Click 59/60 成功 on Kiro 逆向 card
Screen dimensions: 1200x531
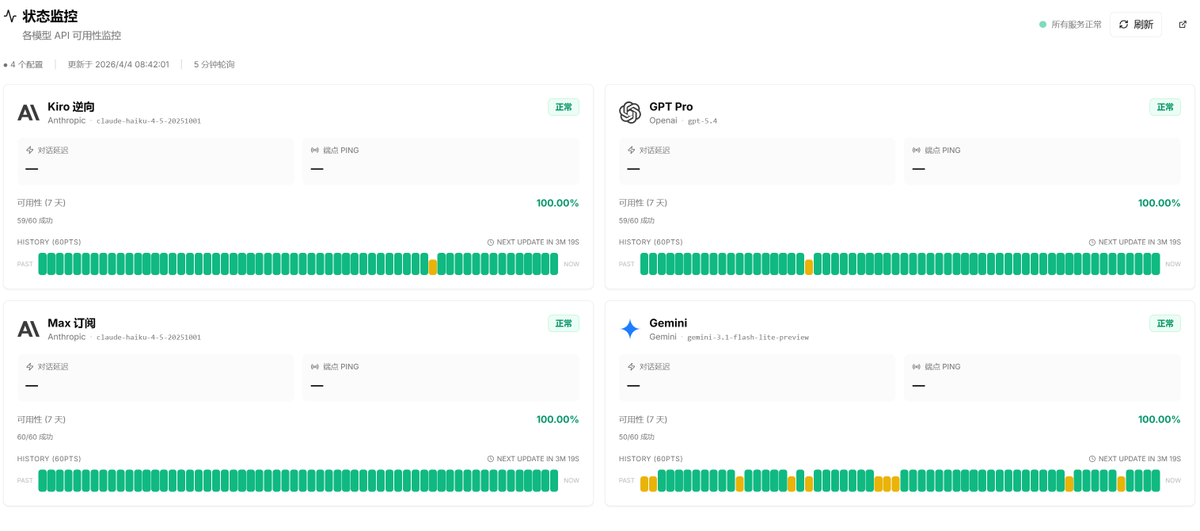pos(35,221)
